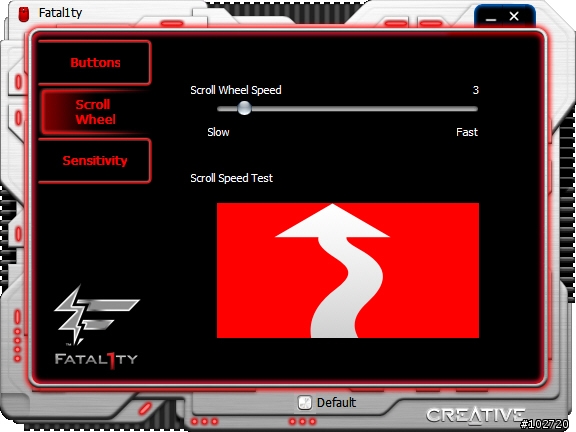Switch to the Sensitivity tab

[x=94, y=161]
